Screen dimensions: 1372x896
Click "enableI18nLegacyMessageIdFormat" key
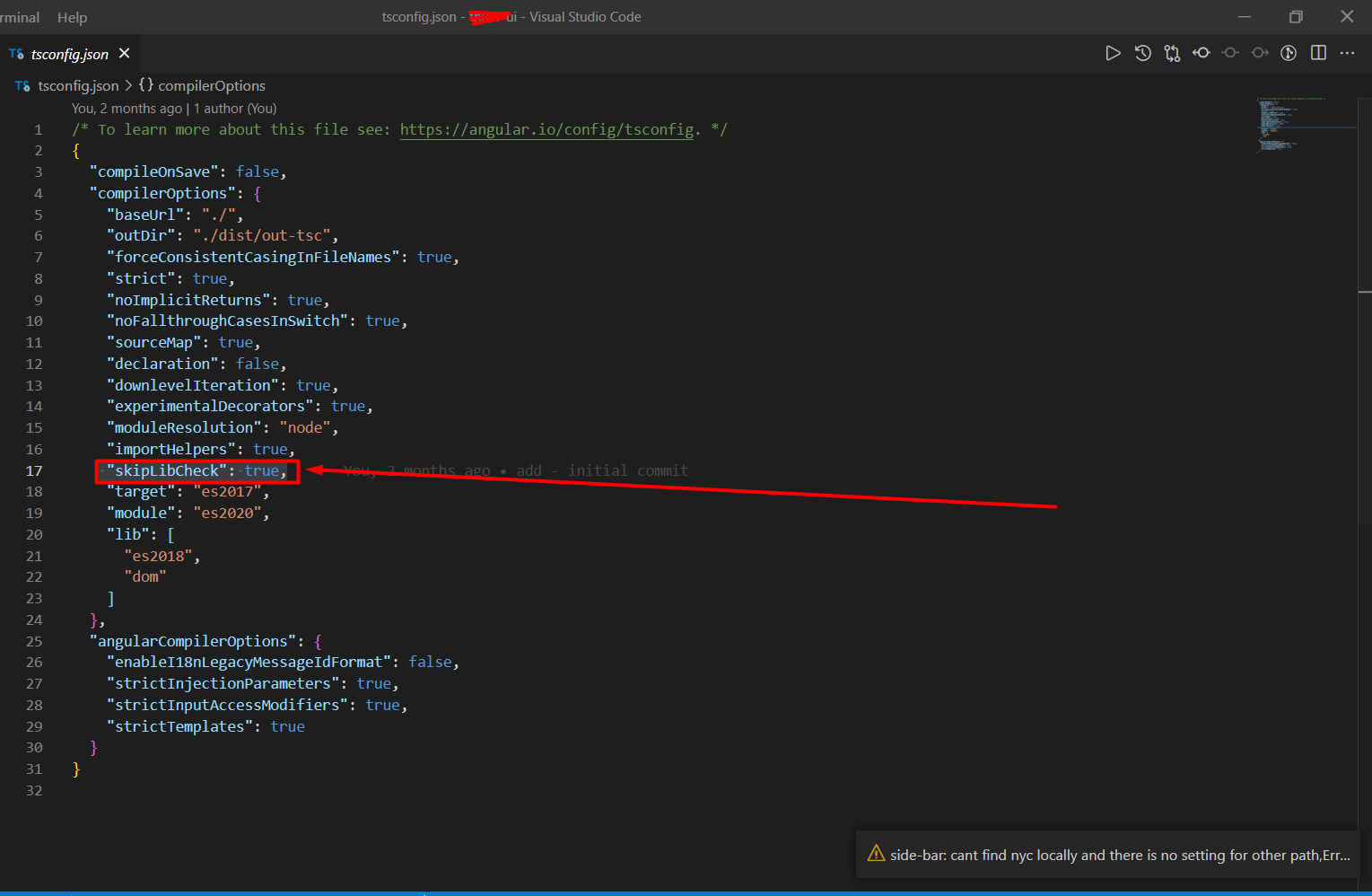pyautogui.click(x=249, y=662)
